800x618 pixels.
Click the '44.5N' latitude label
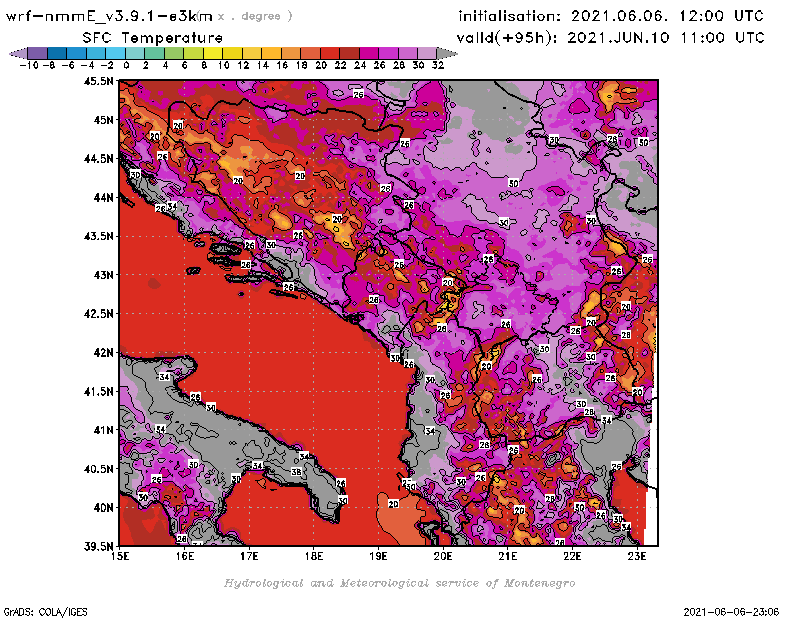pyautogui.click(x=98, y=158)
